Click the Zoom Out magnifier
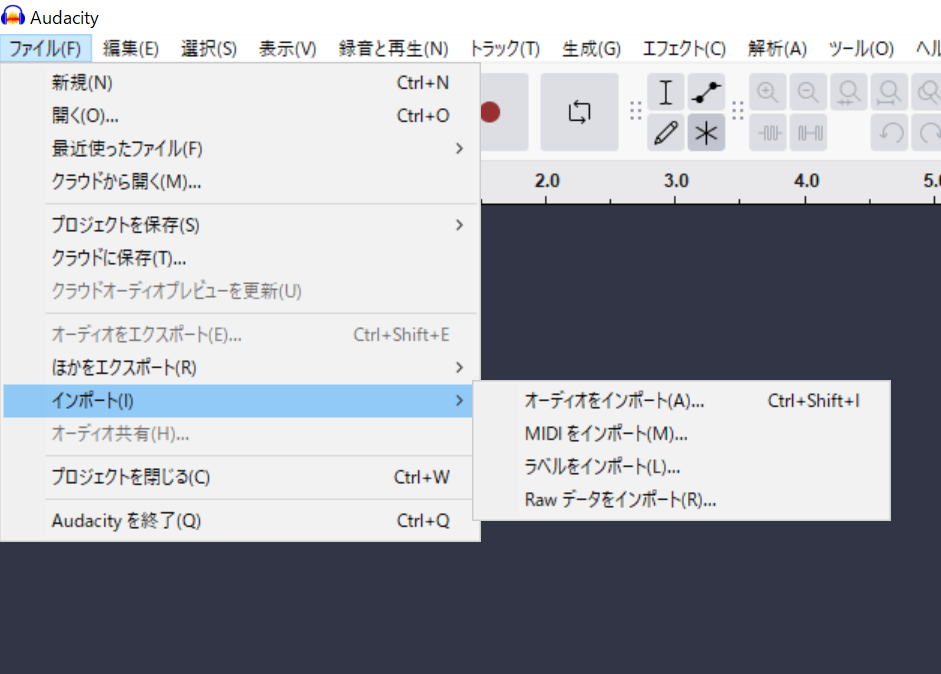The height and width of the screenshot is (674, 941). (x=808, y=92)
